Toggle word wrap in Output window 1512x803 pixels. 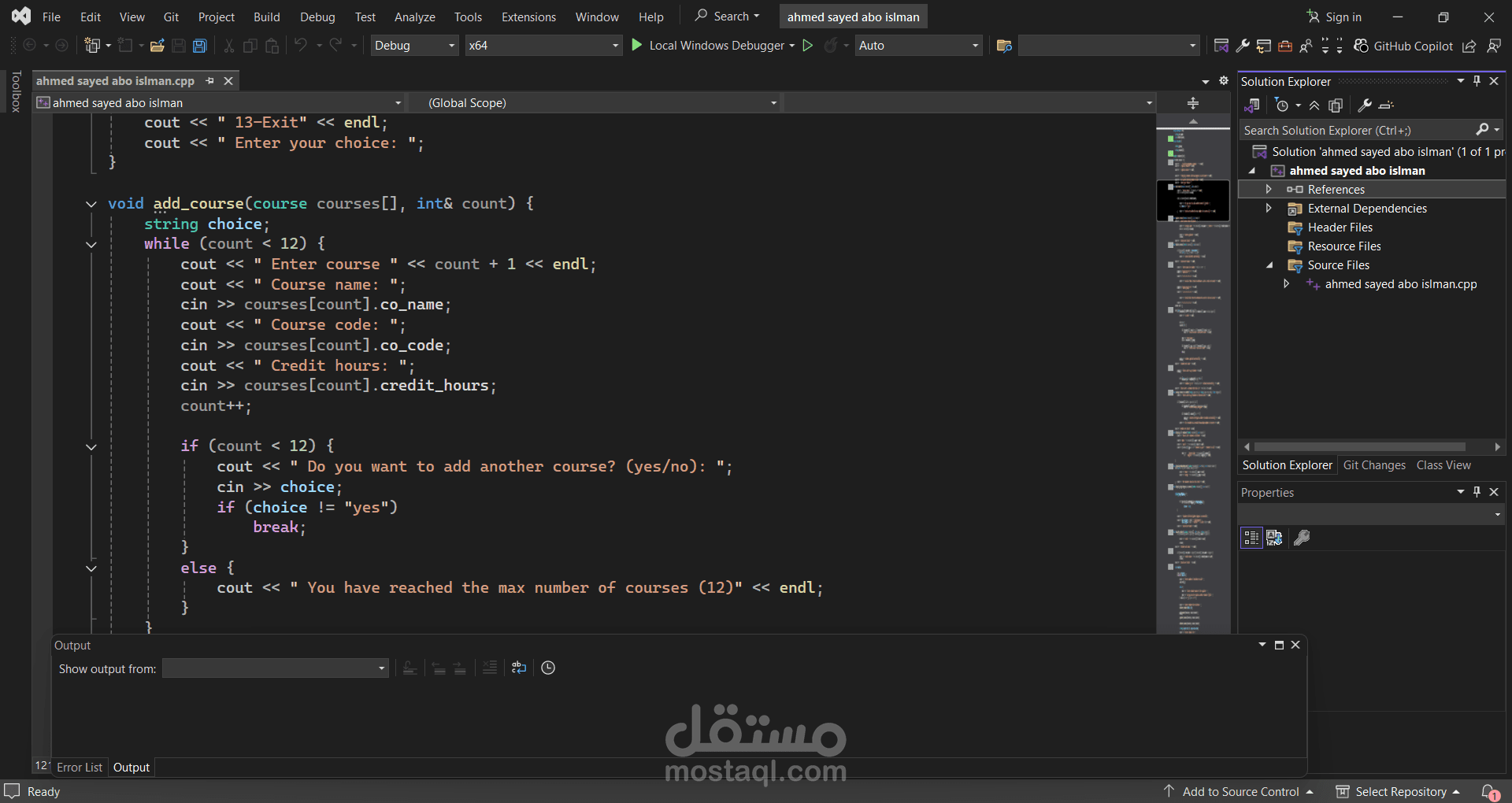coord(519,668)
